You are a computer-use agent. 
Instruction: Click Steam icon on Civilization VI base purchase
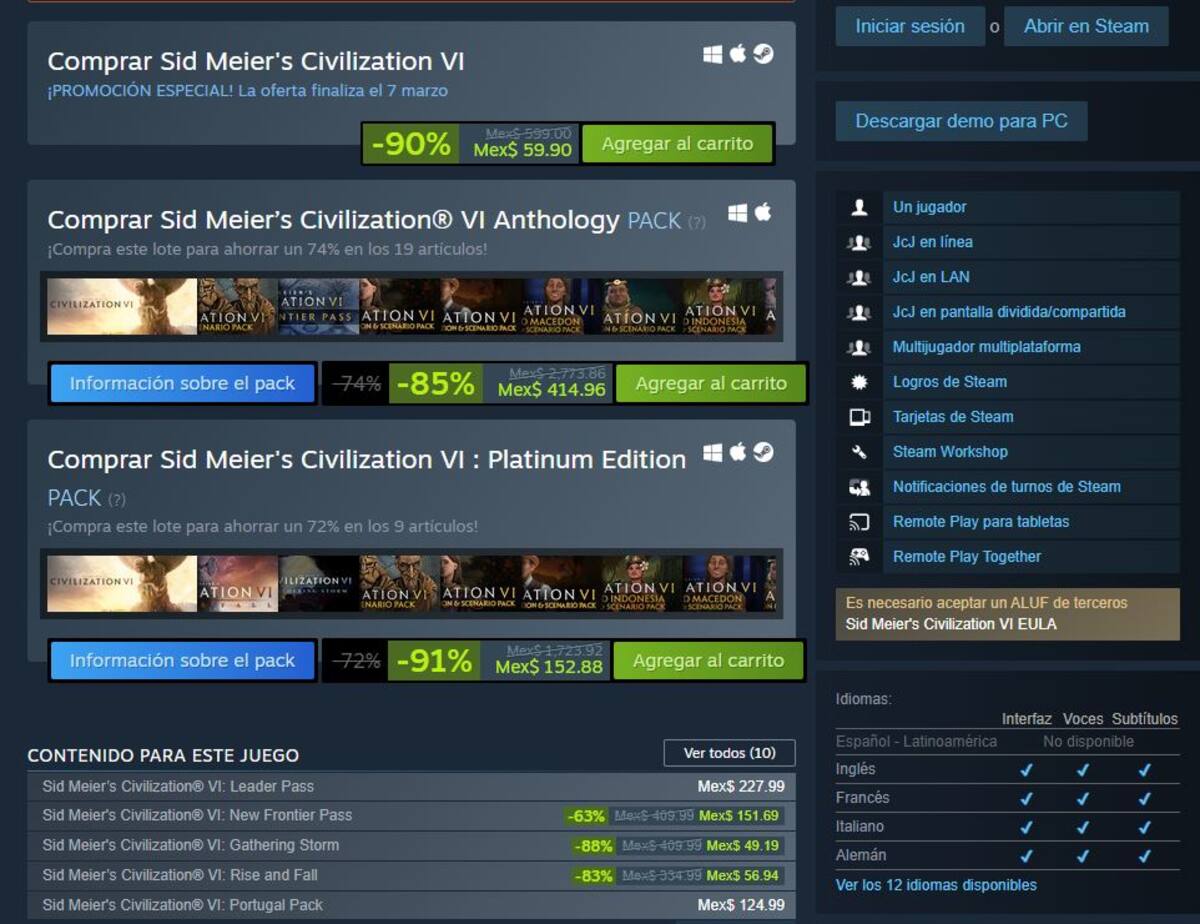pyautogui.click(x=764, y=54)
